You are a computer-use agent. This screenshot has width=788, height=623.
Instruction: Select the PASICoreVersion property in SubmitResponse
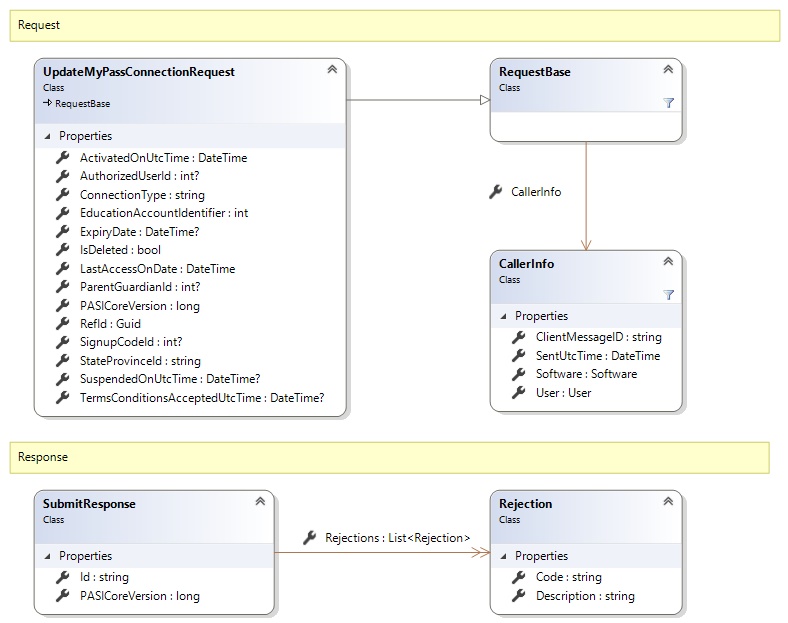click(139, 596)
